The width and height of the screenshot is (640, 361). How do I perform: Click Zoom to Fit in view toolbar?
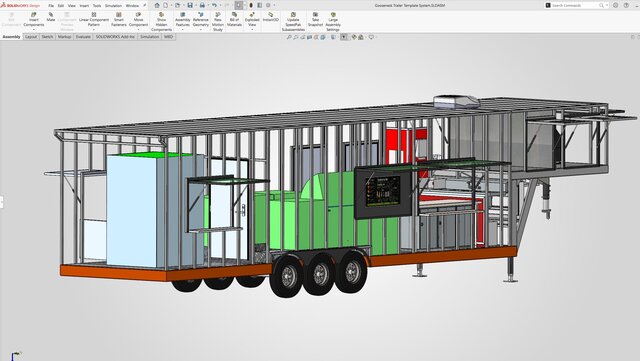[289, 37]
